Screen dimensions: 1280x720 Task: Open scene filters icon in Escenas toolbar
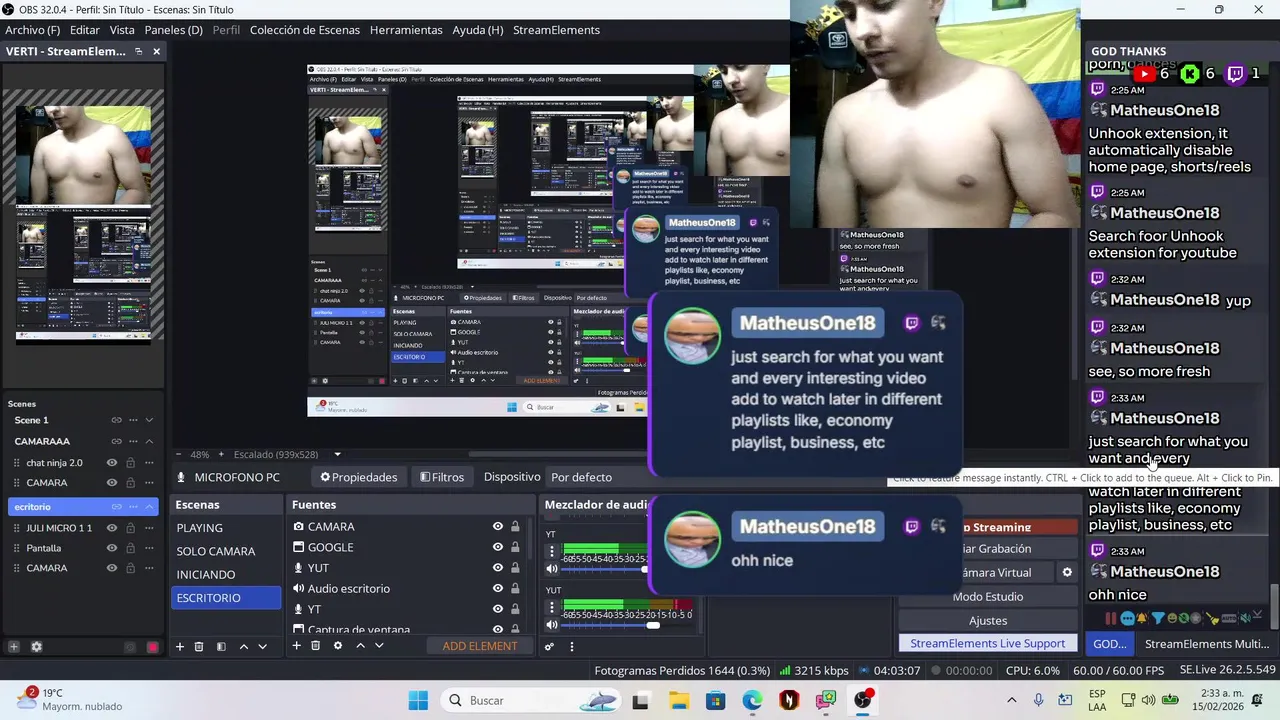[221, 647]
